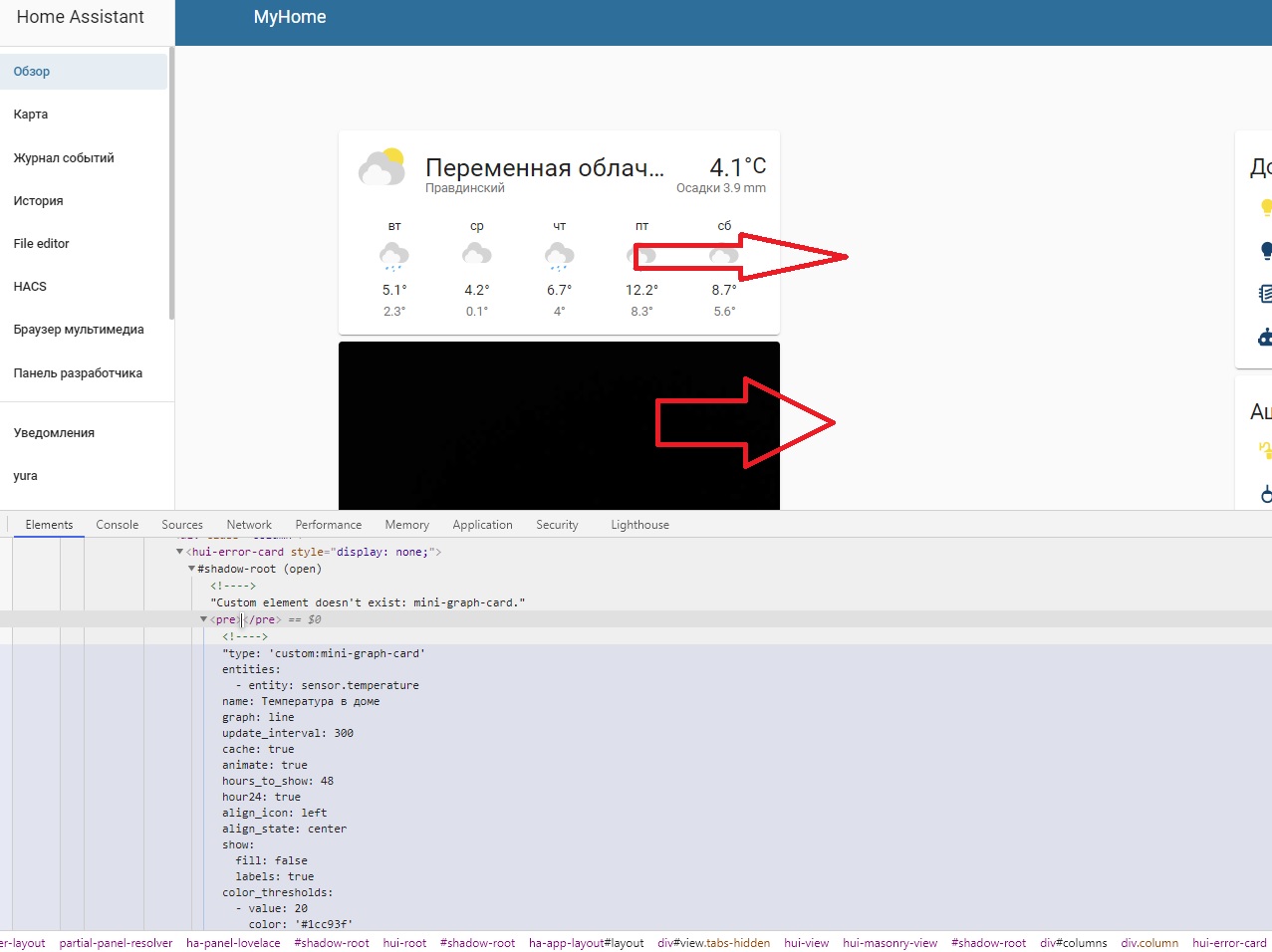Image resolution: width=1272 pixels, height=952 pixels.
Task: Click the dark blue lightbulb icon
Action: click(x=1266, y=250)
